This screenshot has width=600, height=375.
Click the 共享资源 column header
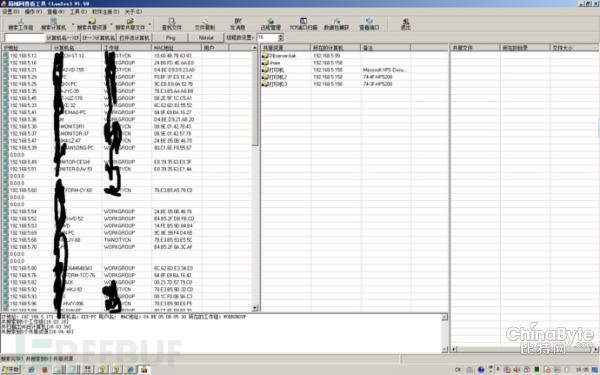pyautogui.click(x=285, y=48)
